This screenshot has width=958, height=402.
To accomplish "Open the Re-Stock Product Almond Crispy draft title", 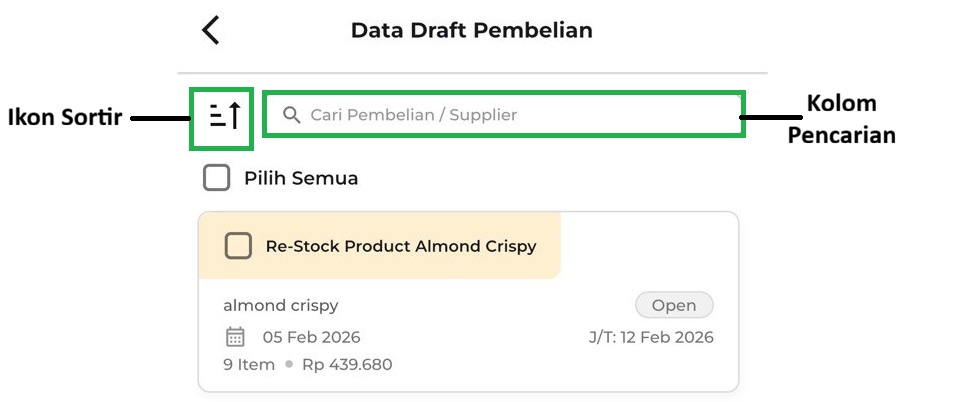I will (400, 246).
